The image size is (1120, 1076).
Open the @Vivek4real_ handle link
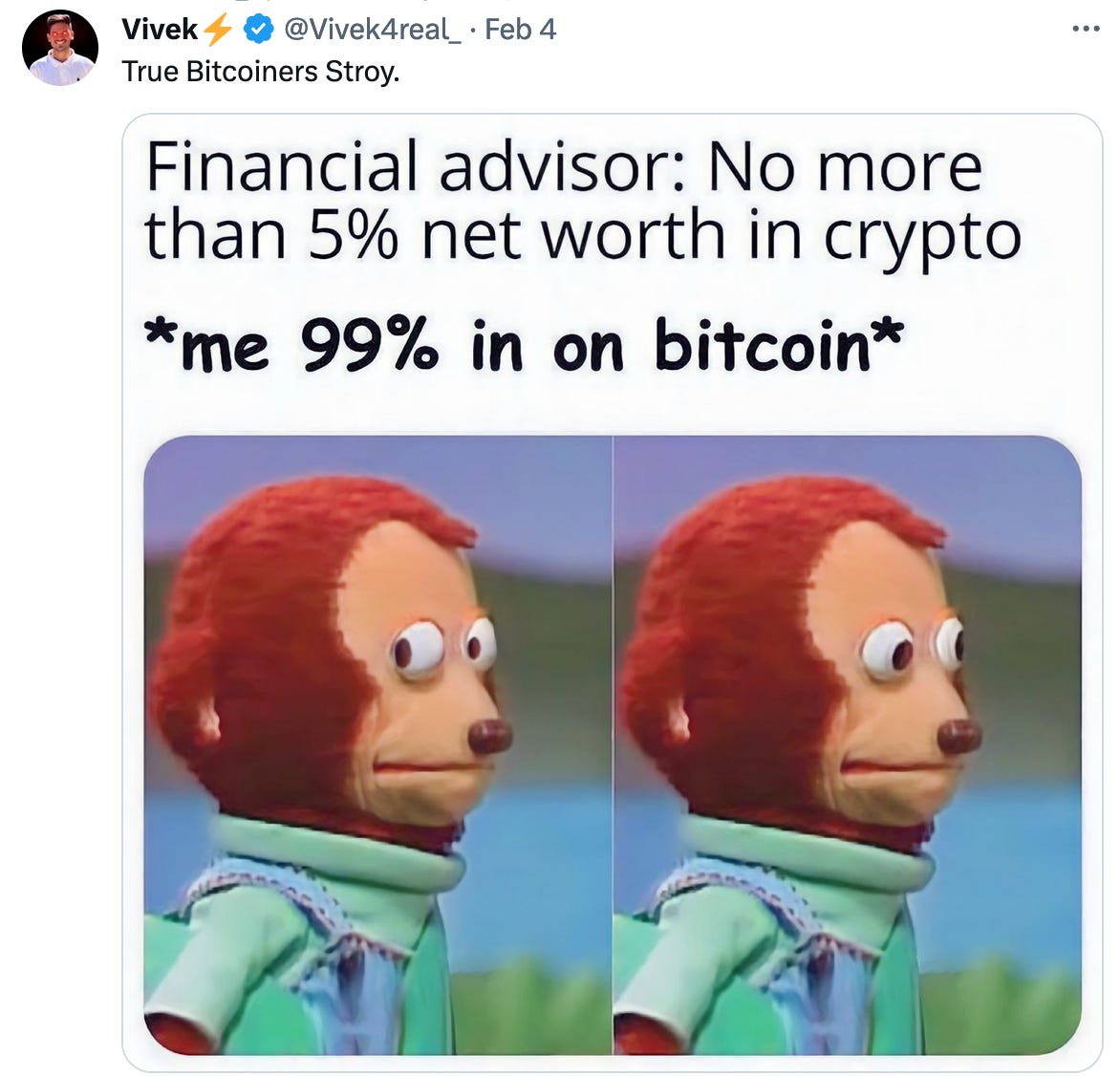point(372,30)
